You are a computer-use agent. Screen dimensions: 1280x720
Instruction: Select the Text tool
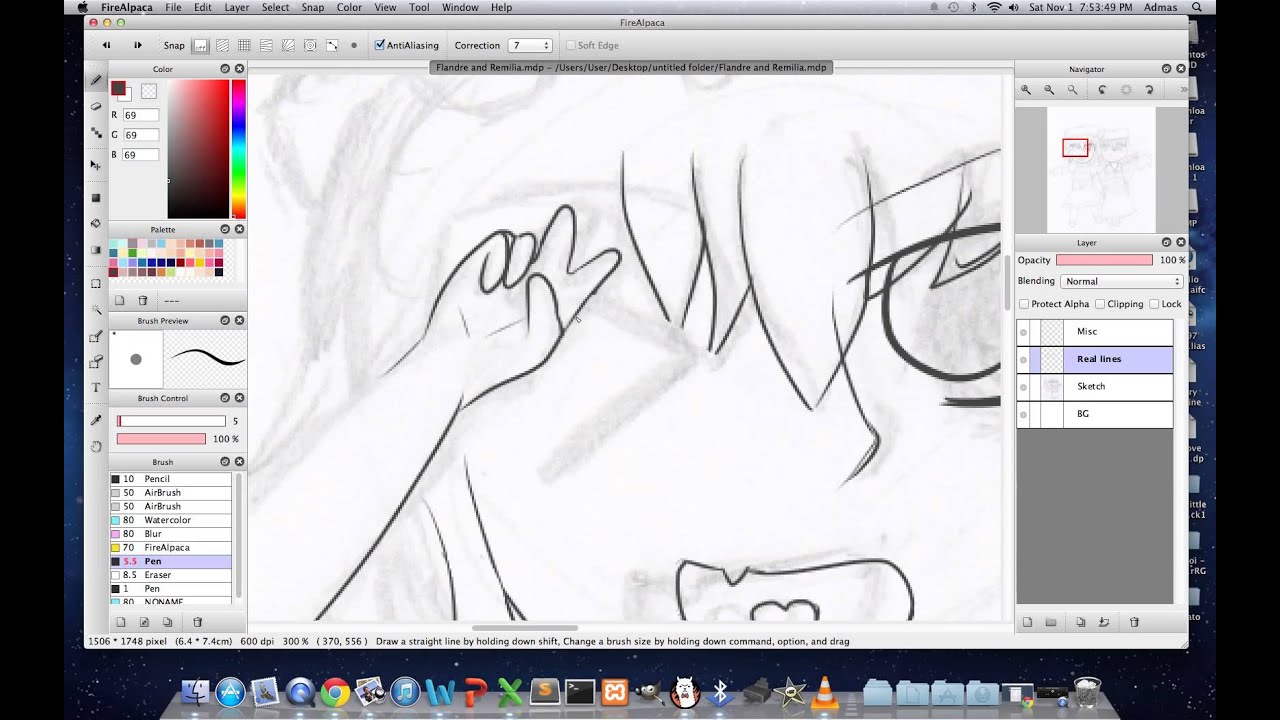tap(96, 387)
